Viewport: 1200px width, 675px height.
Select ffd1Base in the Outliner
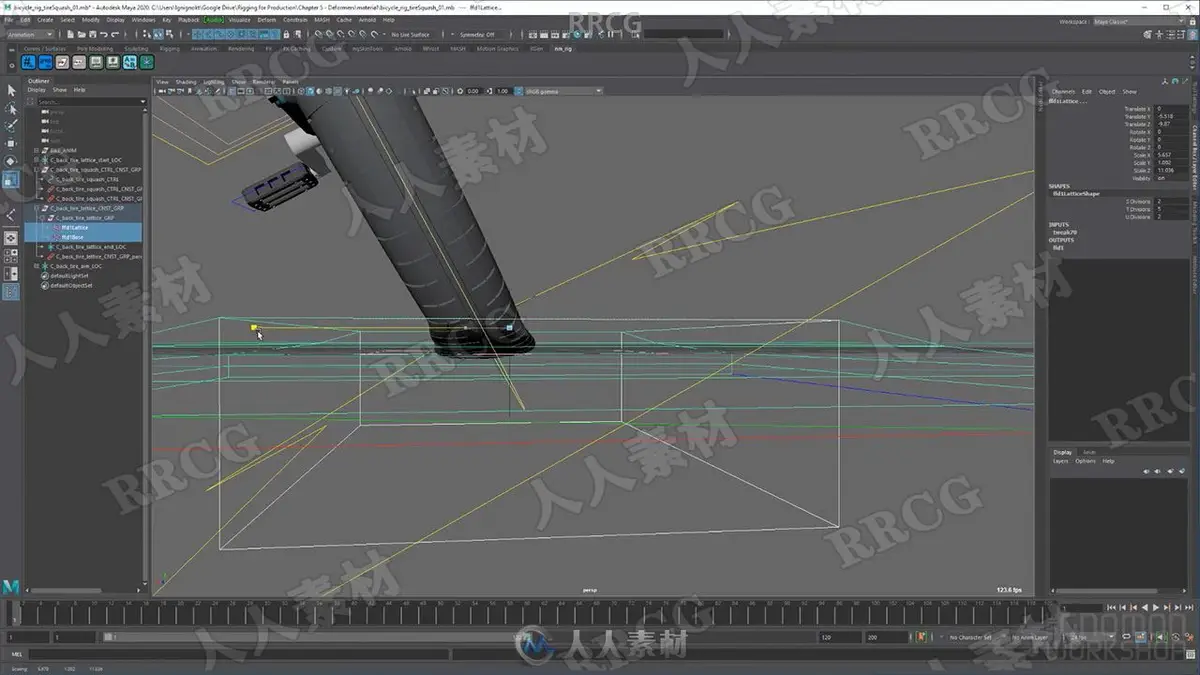click(x=71, y=237)
